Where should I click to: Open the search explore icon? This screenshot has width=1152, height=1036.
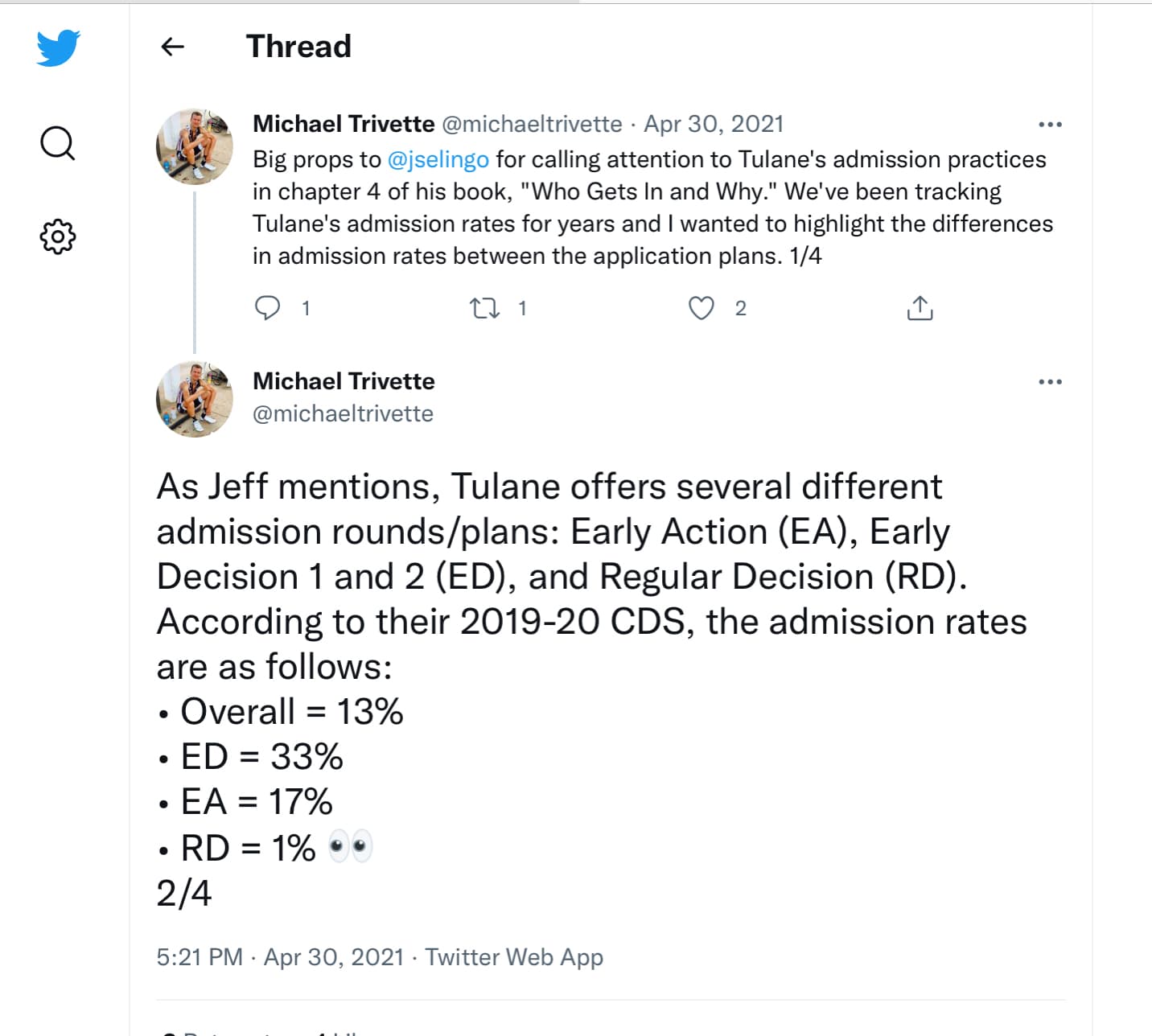tap(58, 144)
